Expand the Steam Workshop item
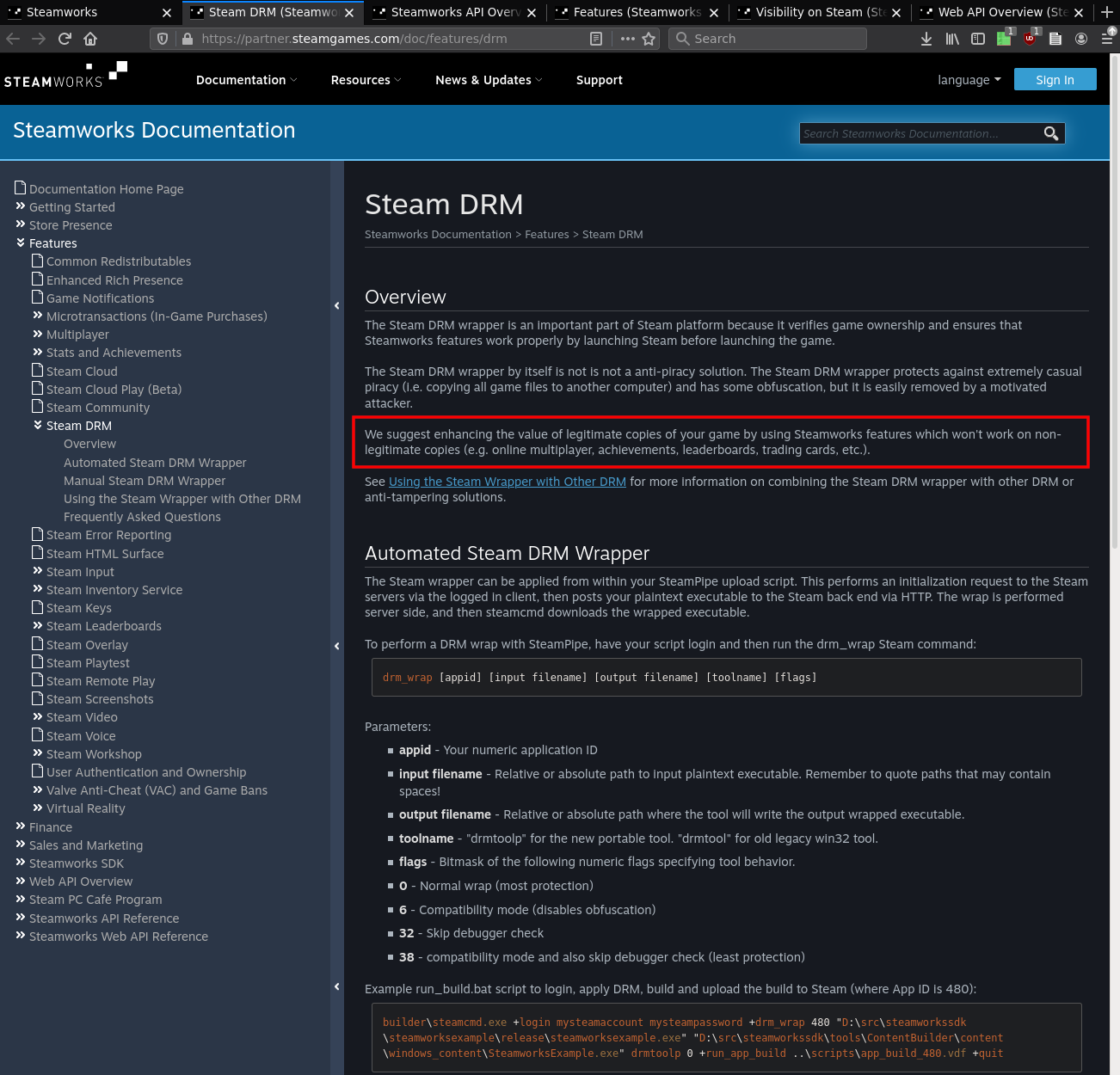The height and width of the screenshot is (1075, 1120). 38,753
